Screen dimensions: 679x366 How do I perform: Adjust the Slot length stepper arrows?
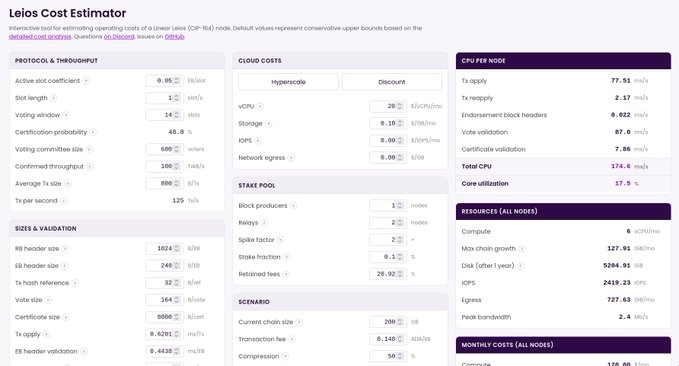tap(177, 98)
